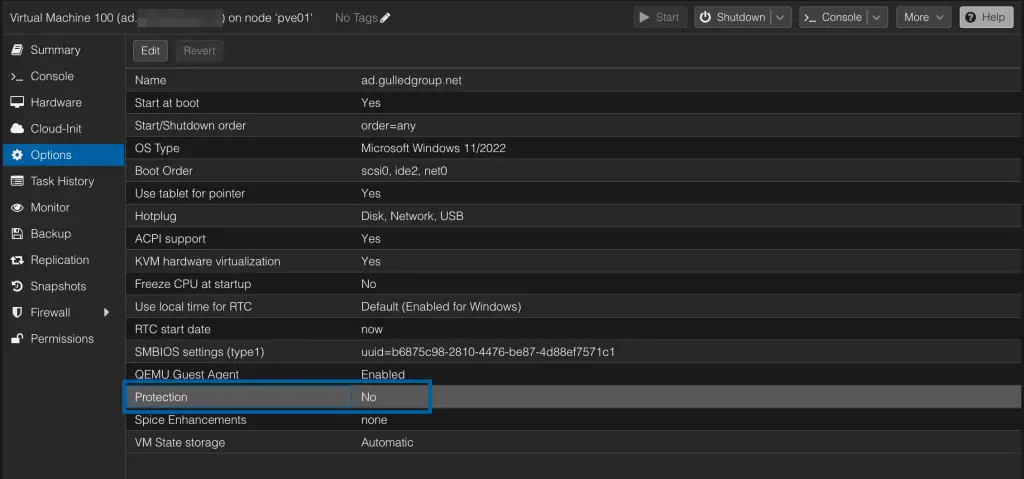Screen dimensions: 1024x479
Task: Select the RTC start date row
Action: [x=574, y=329]
